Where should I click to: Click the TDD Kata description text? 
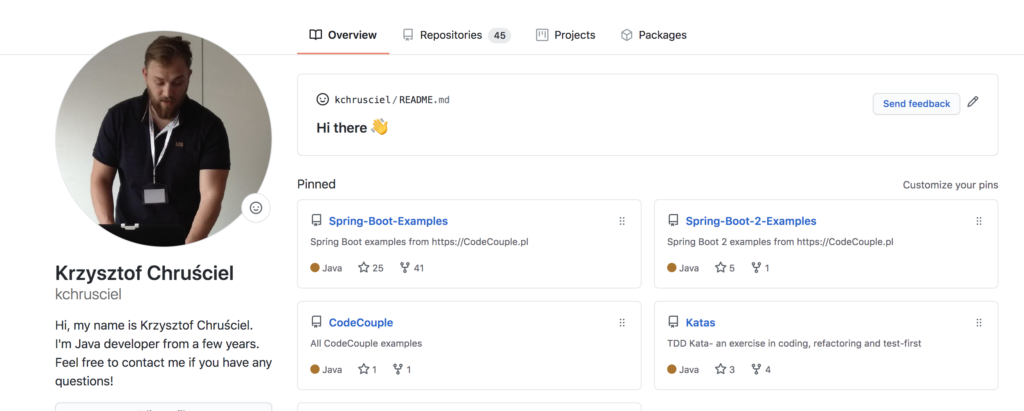794,344
